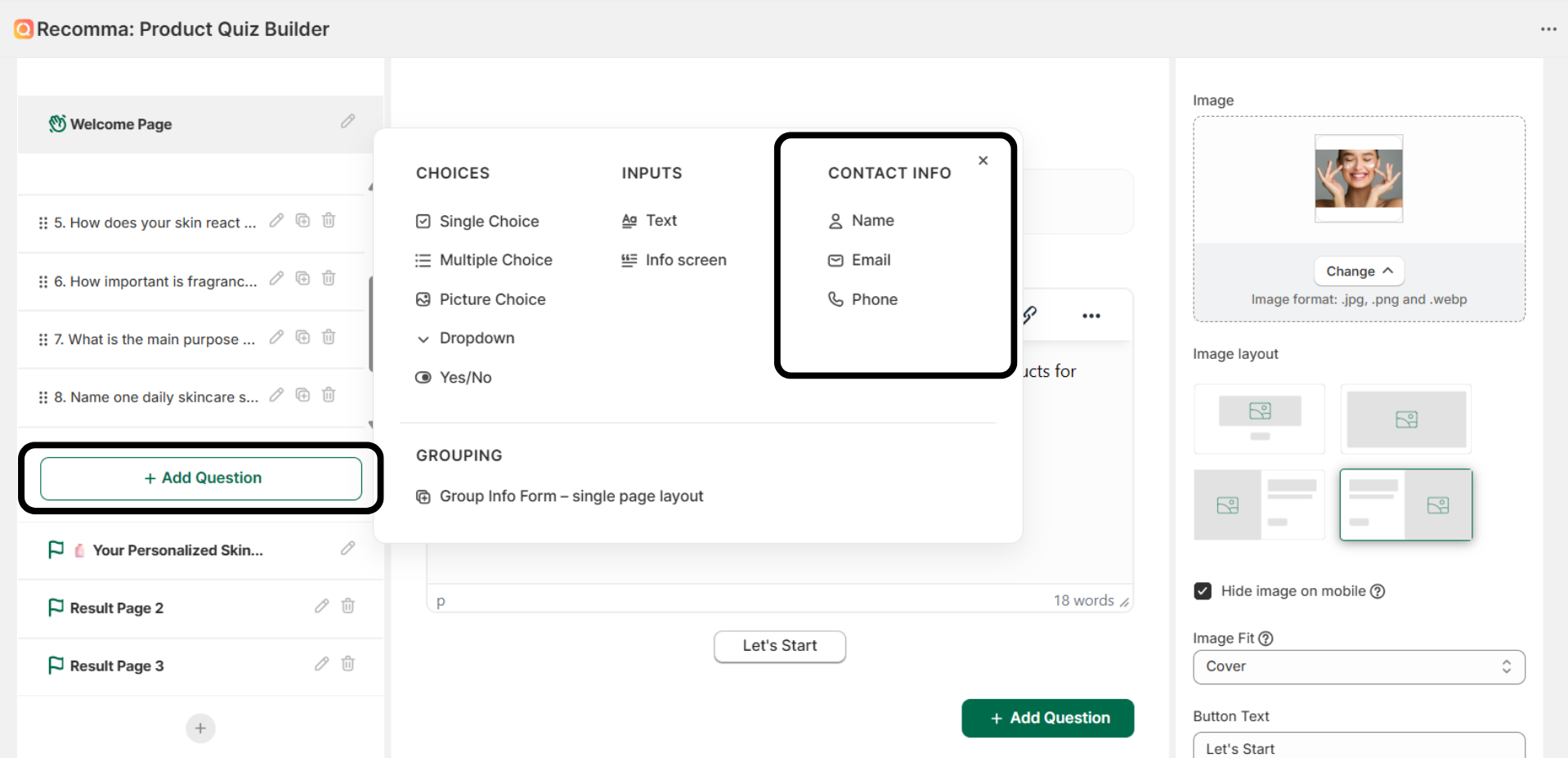Edit the Welcome Page with pencil icon
The image size is (1568, 758).
[347, 122]
